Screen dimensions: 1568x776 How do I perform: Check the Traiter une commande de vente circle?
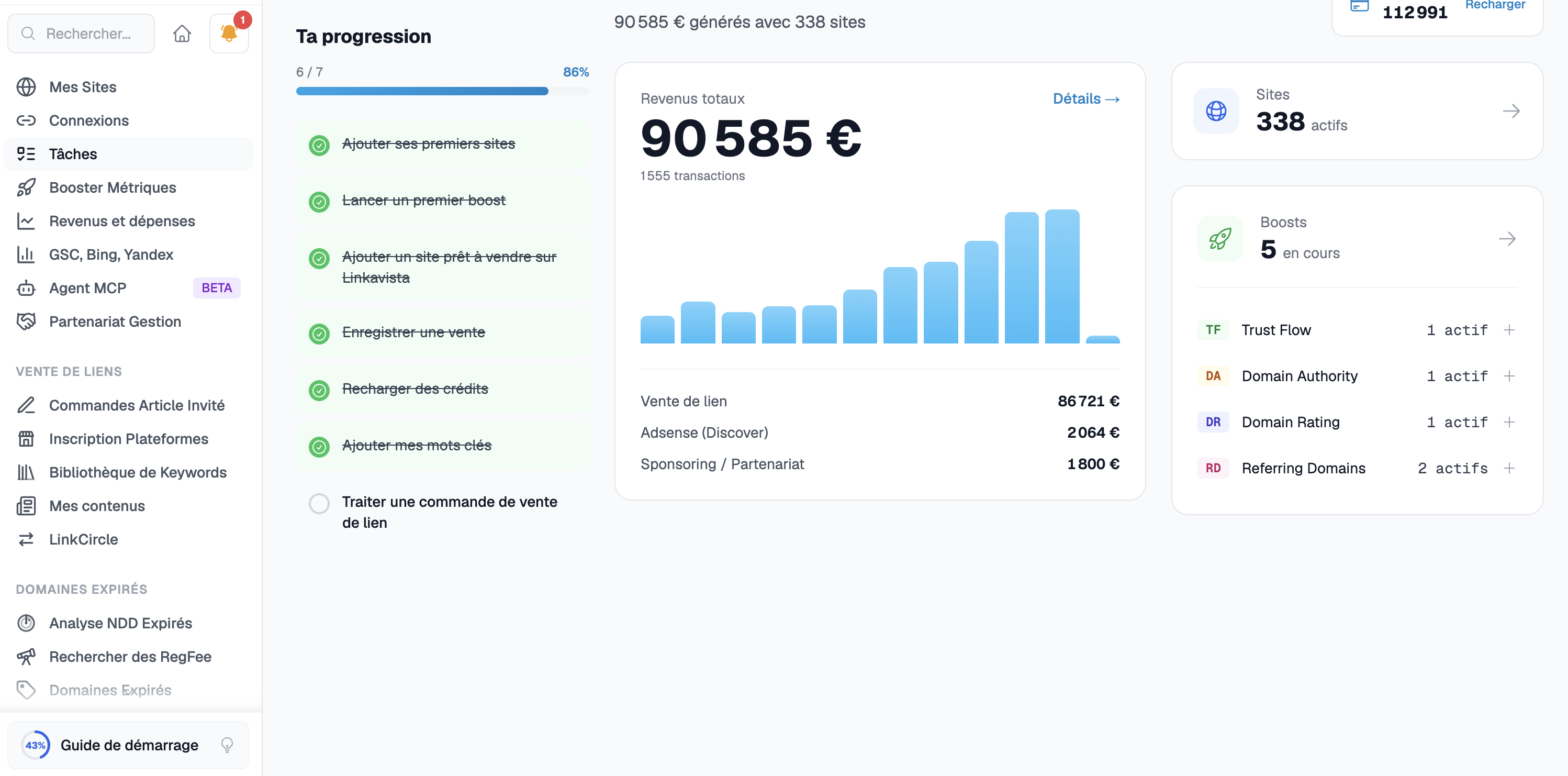coord(319,504)
